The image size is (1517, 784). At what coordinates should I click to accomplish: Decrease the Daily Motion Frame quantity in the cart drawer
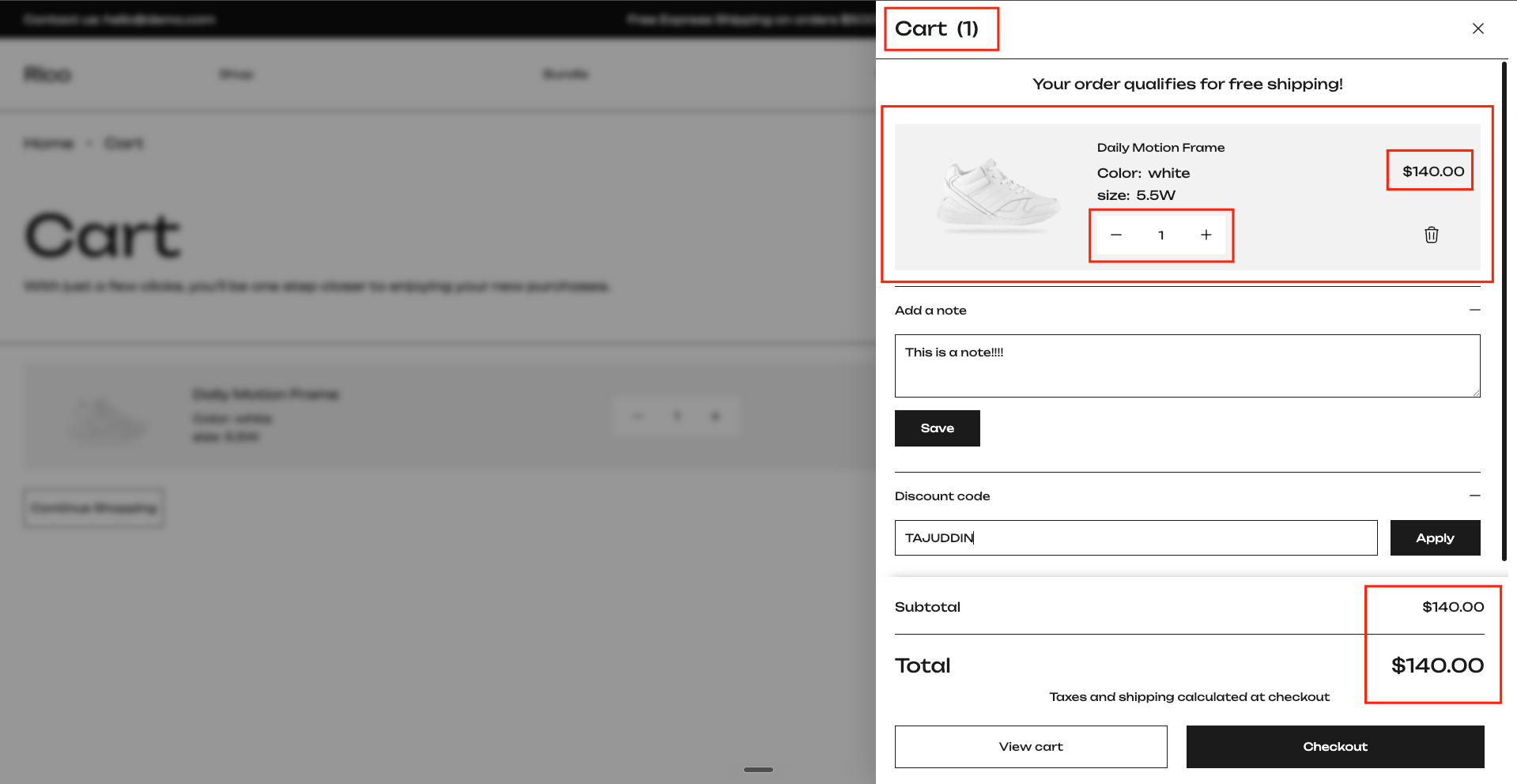1116,235
